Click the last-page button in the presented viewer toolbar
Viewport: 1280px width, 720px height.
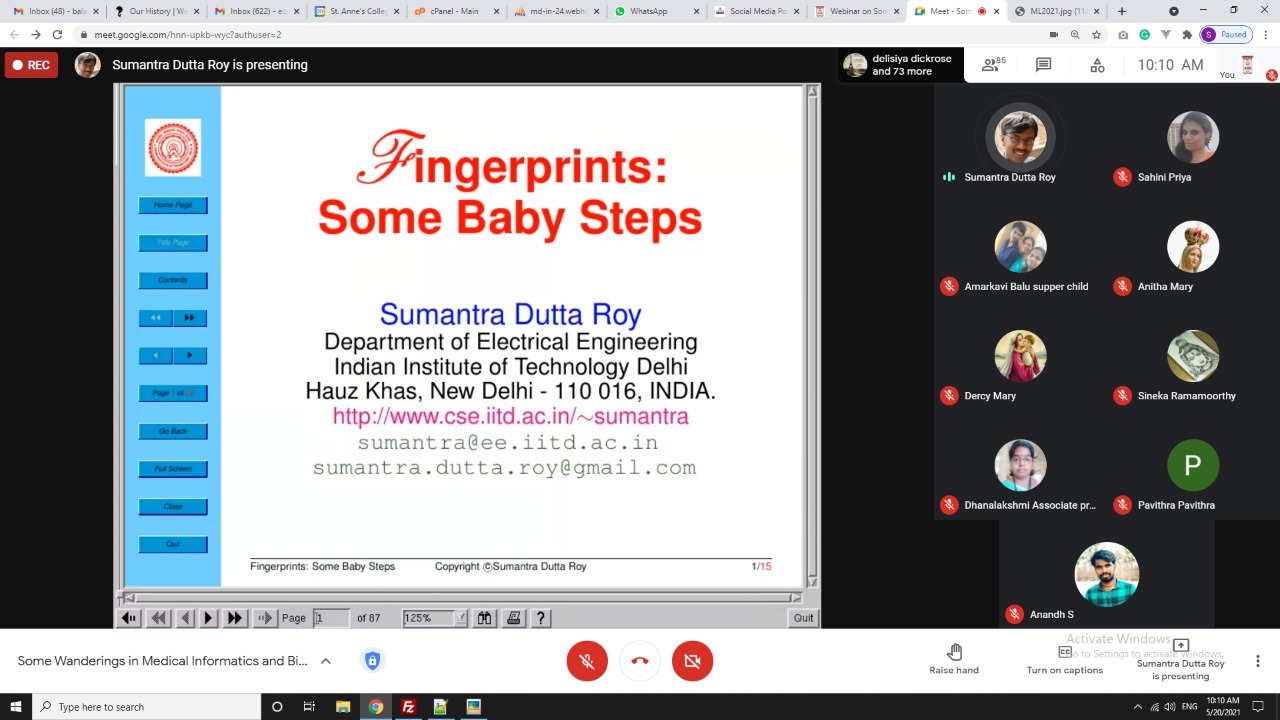pyautogui.click(x=234, y=618)
